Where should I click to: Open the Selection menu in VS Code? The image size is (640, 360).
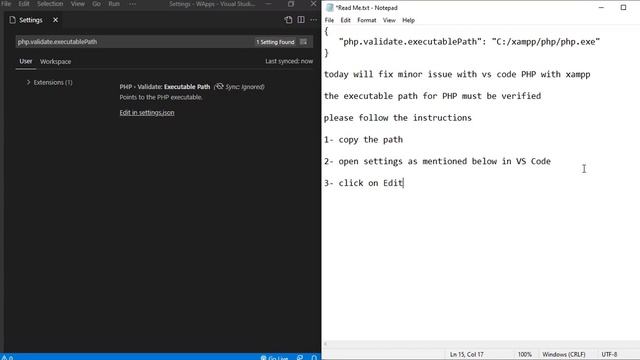click(x=50, y=4)
